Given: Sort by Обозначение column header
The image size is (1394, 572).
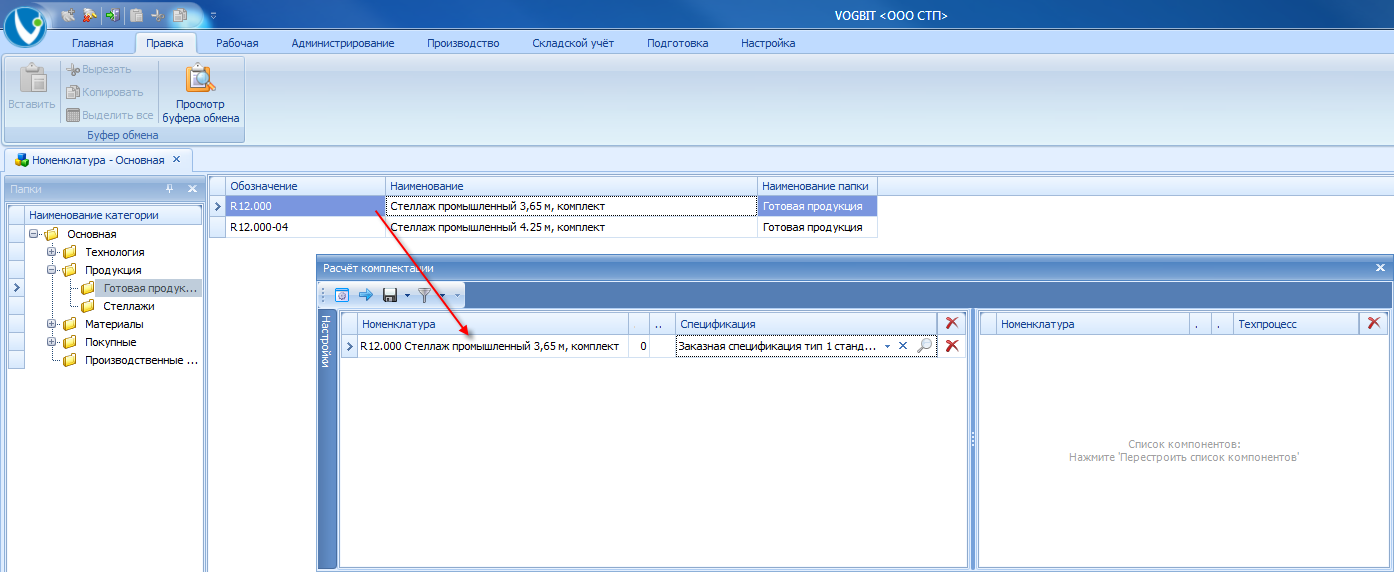Looking at the screenshot, I should [x=305, y=186].
